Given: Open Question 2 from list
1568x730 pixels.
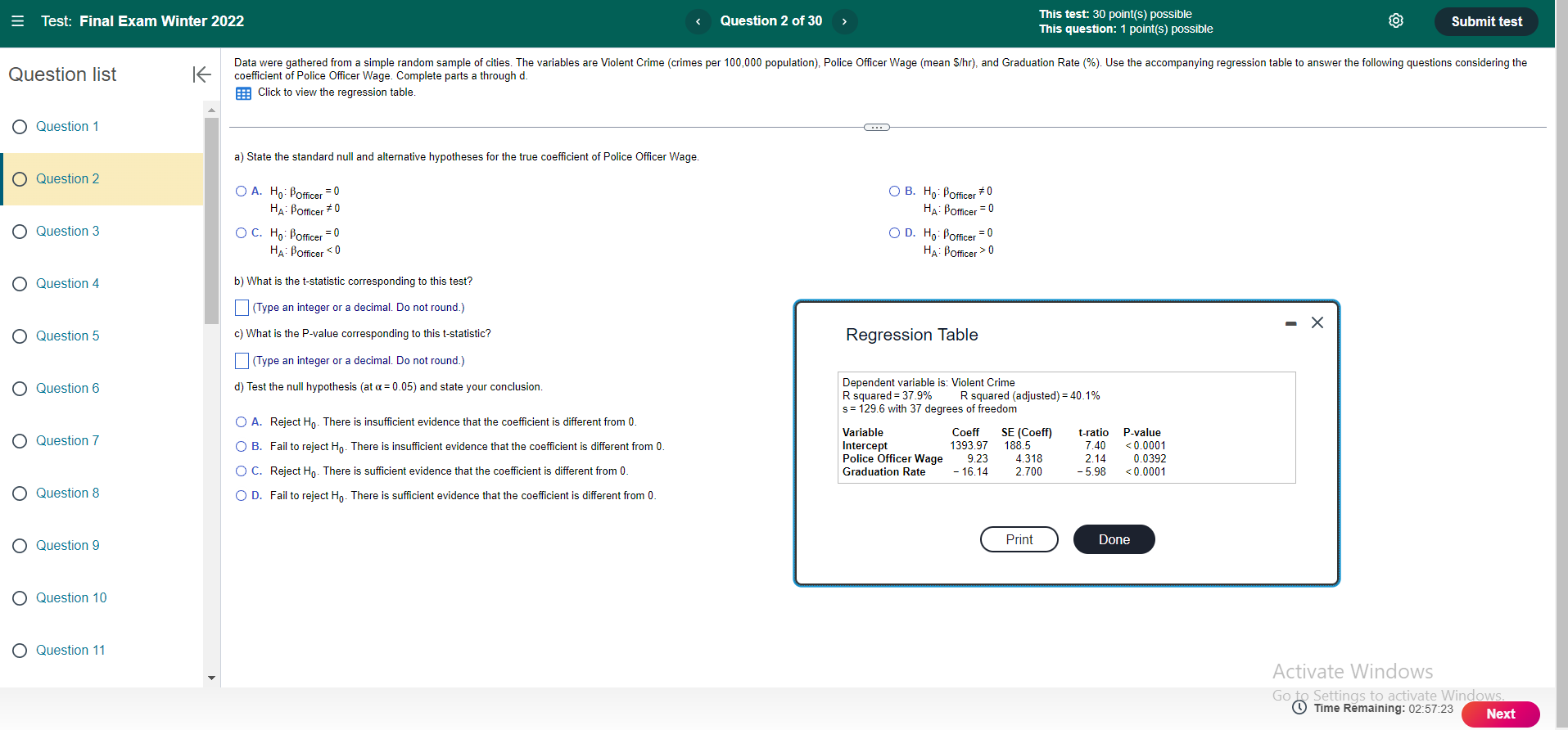Looking at the screenshot, I should coord(67,179).
